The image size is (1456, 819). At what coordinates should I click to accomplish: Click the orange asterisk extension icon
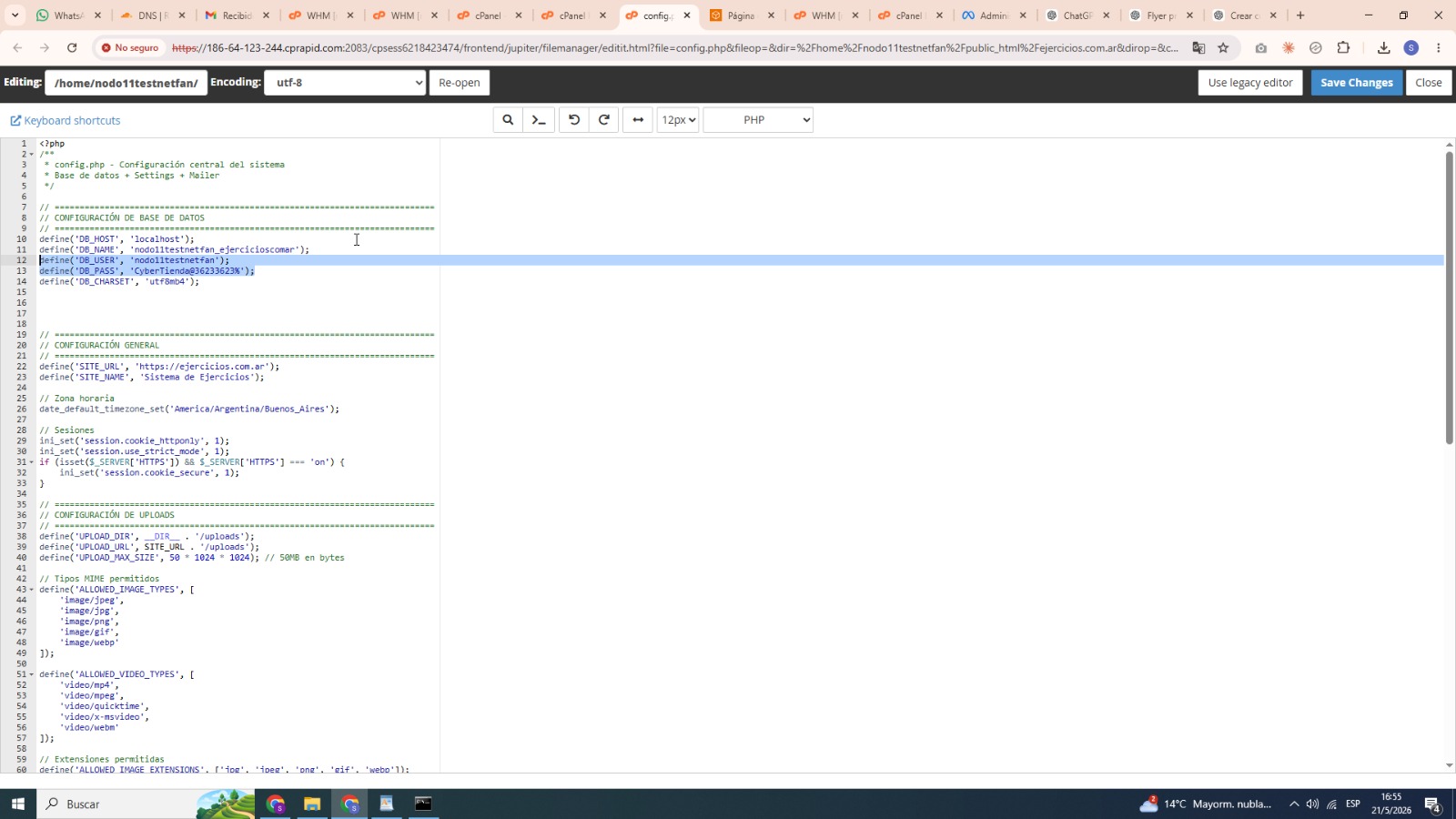[x=1289, y=47]
